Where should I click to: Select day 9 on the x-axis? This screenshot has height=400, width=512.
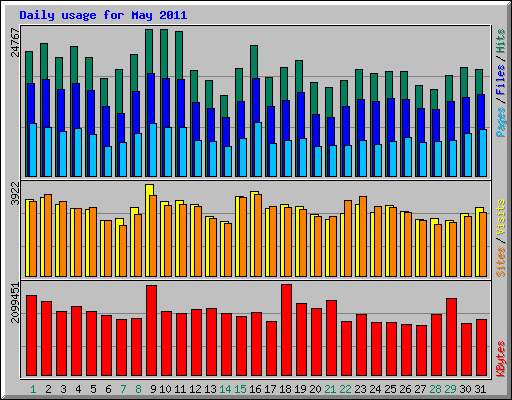(x=153, y=389)
